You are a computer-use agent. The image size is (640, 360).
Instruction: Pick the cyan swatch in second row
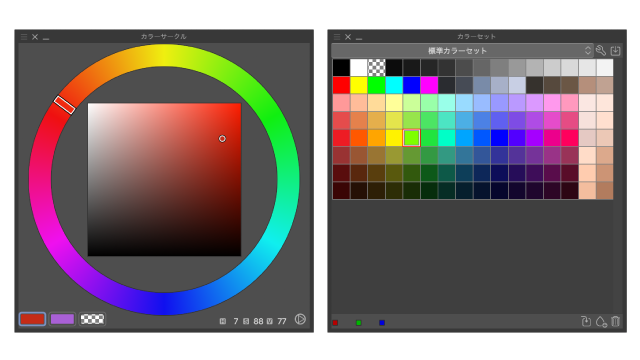[394, 85]
